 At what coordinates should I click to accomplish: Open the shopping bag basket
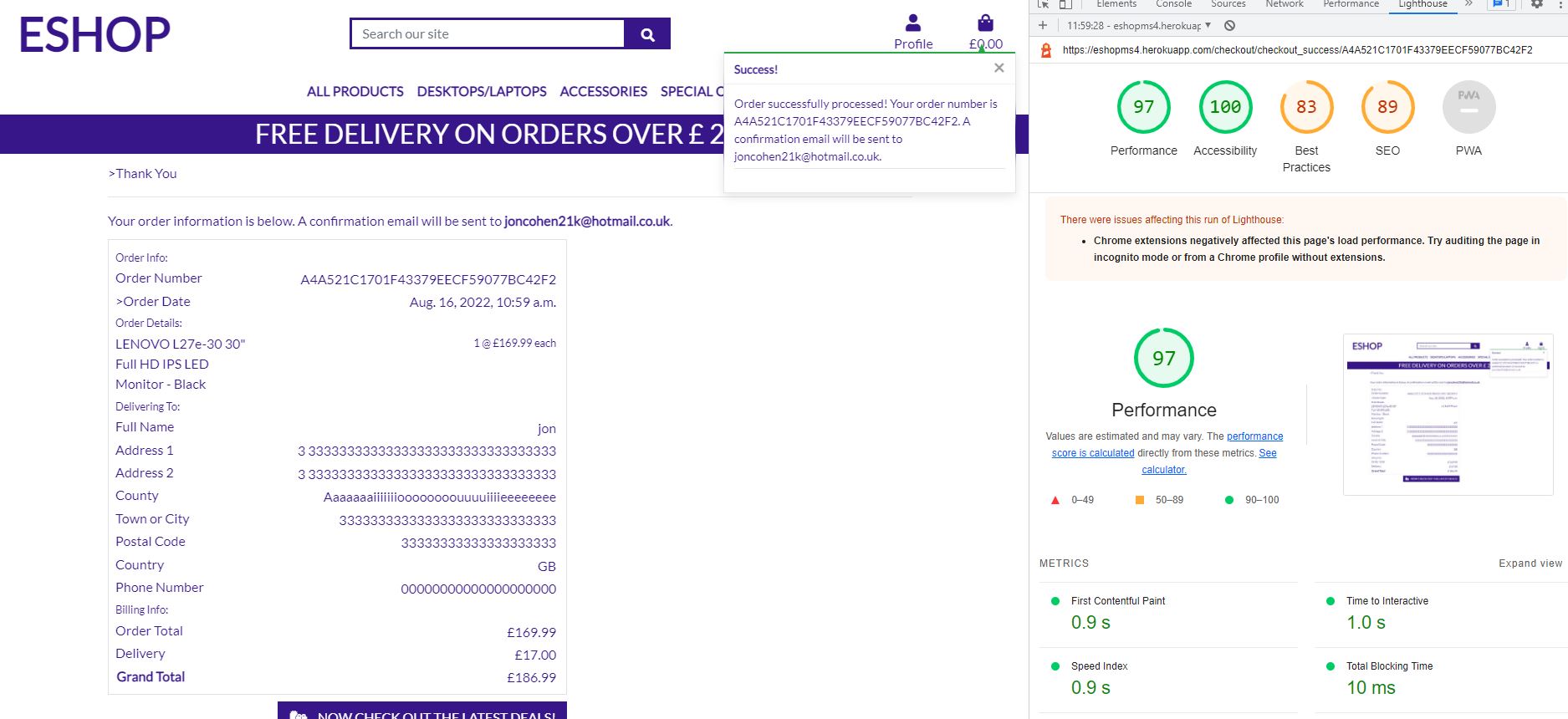point(985,32)
